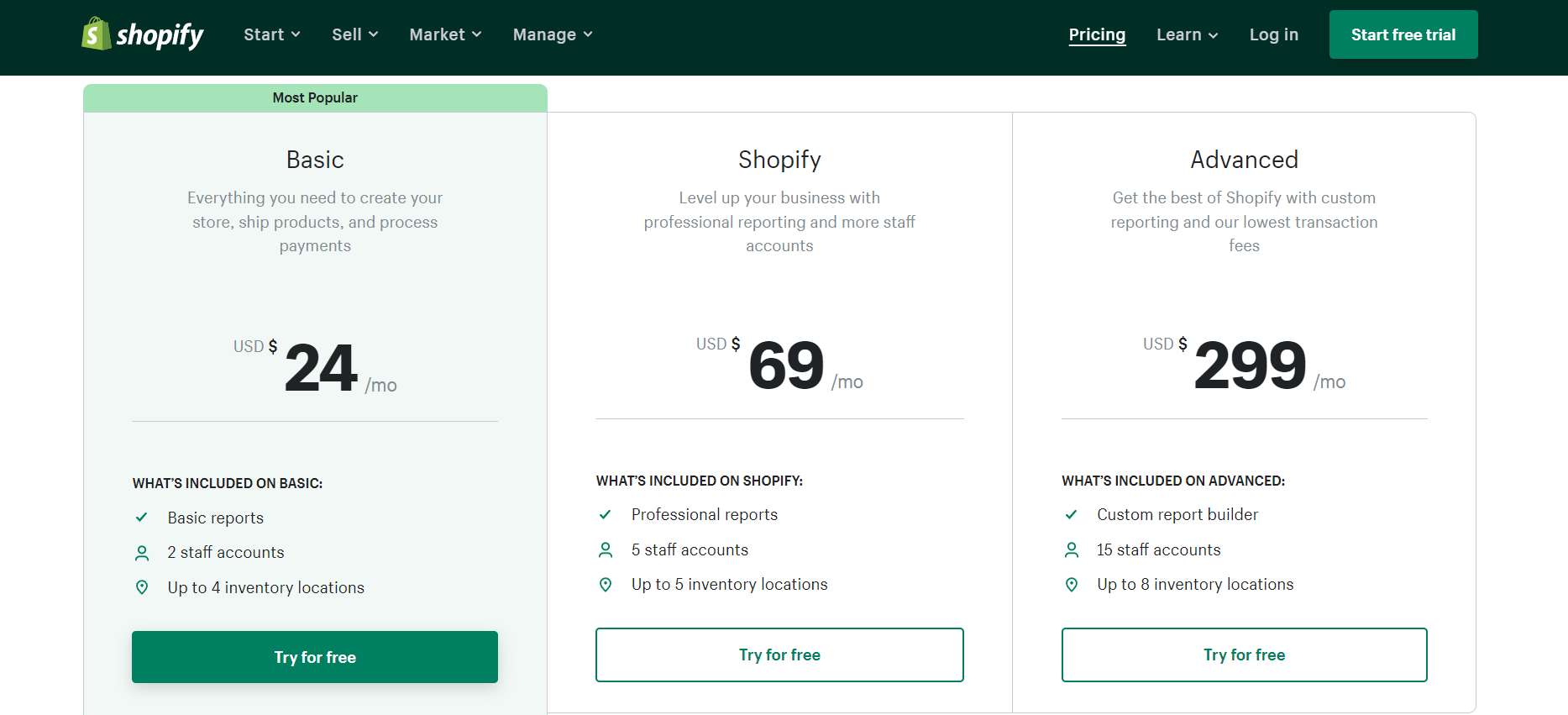
Task: Click the person icon beside 5 staff accounts
Action: (606, 549)
